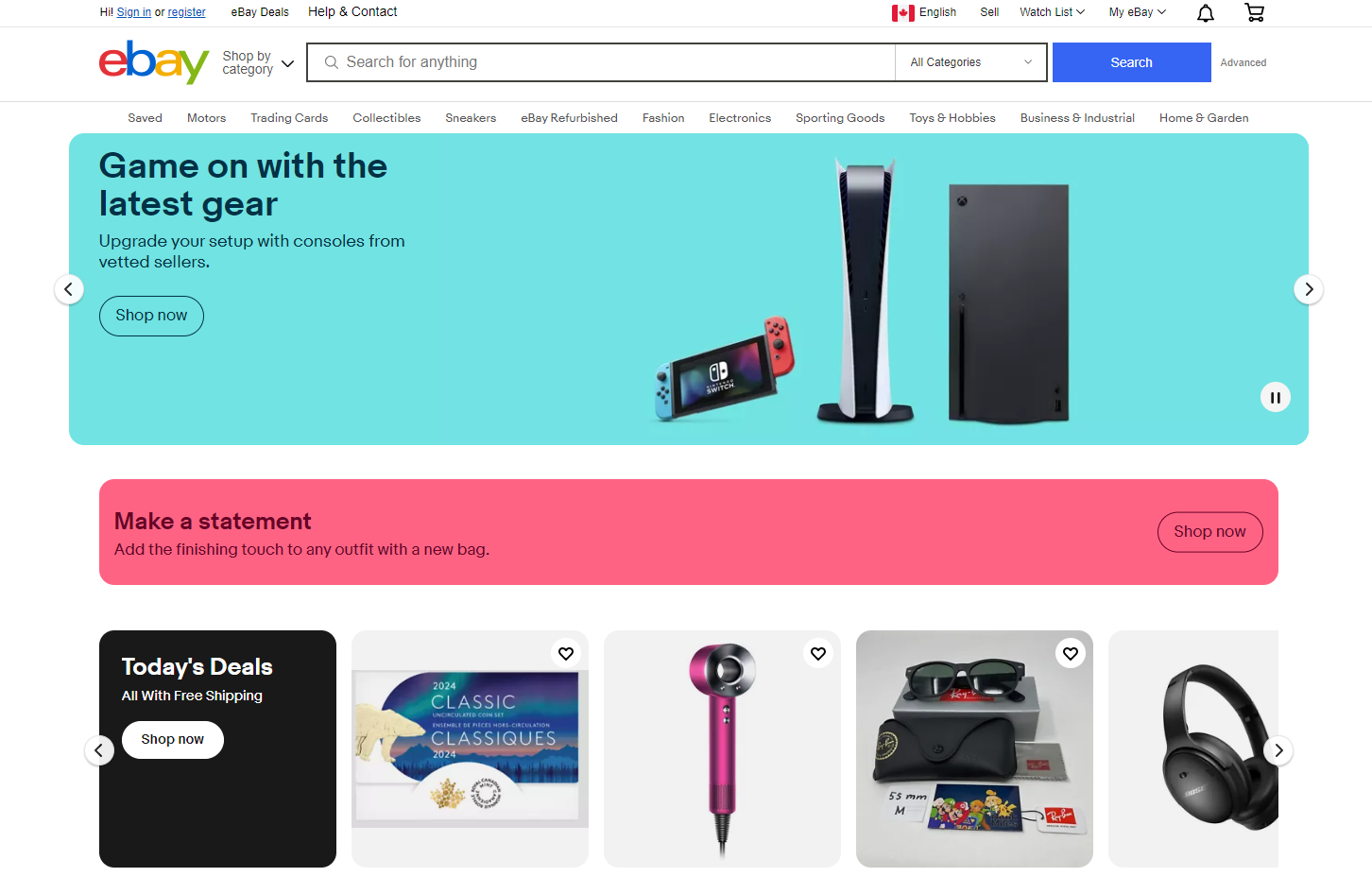Open the shopping cart icon
Viewport: 1372px width, 877px height.
(1254, 12)
